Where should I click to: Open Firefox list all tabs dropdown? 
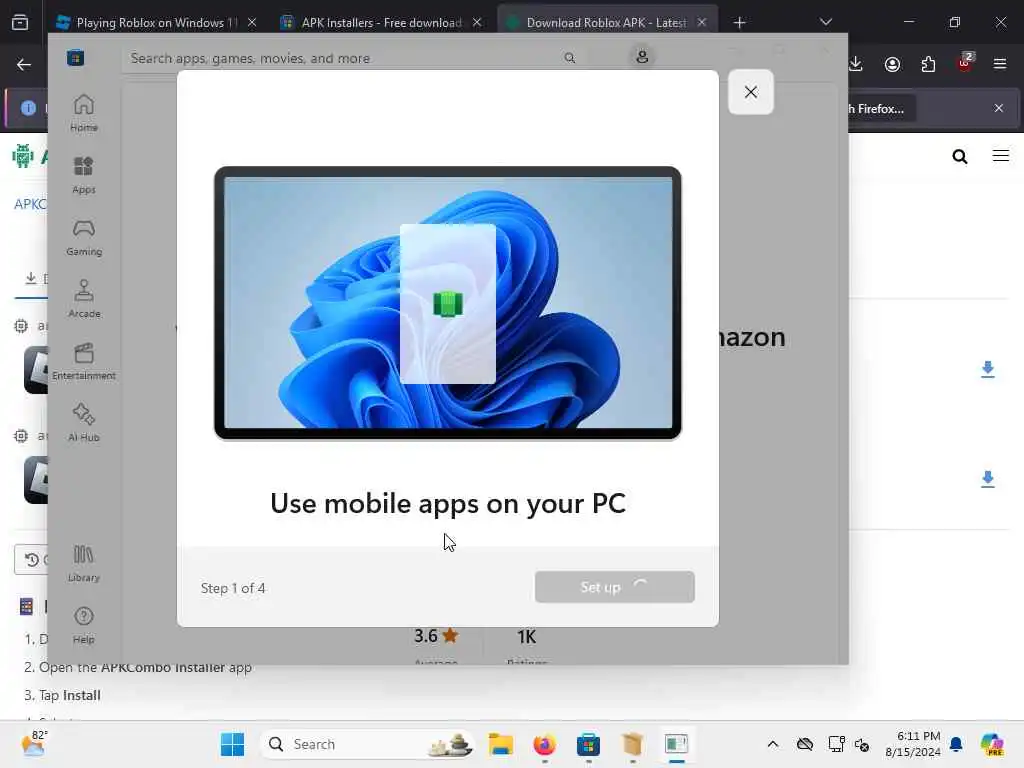click(x=825, y=22)
